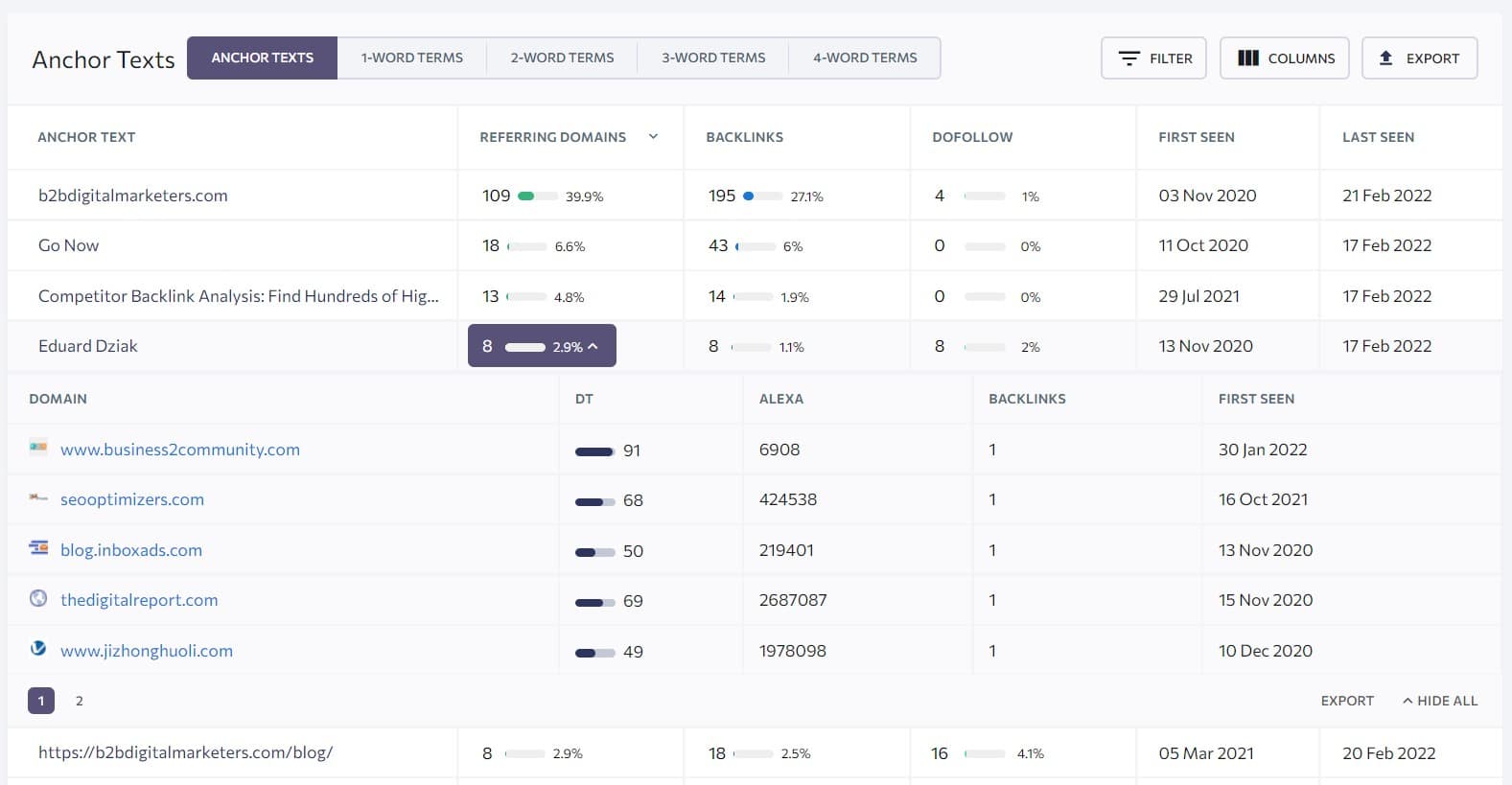This screenshot has width=1512, height=785.
Task: Click Alexa value 6908
Action: click(779, 450)
